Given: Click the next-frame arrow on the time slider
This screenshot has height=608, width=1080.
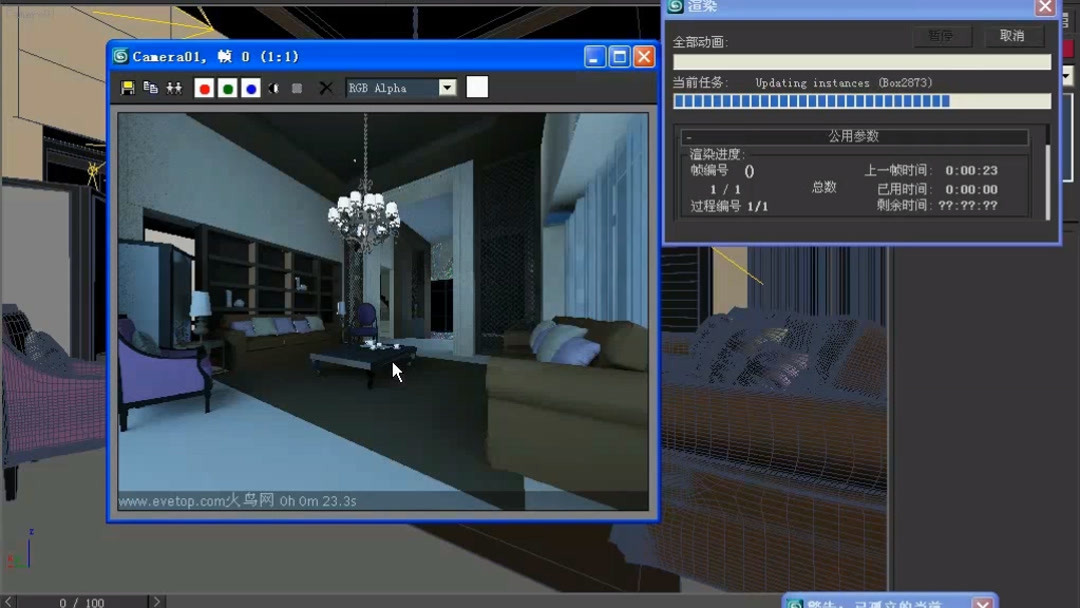Looking at the screenshot, I should click(x=157, y=601).
